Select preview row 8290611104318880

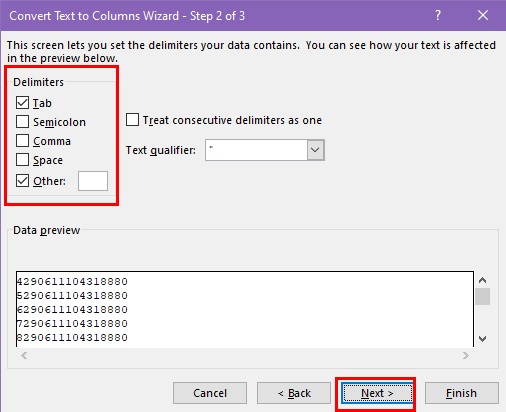[x=72, y=338]
